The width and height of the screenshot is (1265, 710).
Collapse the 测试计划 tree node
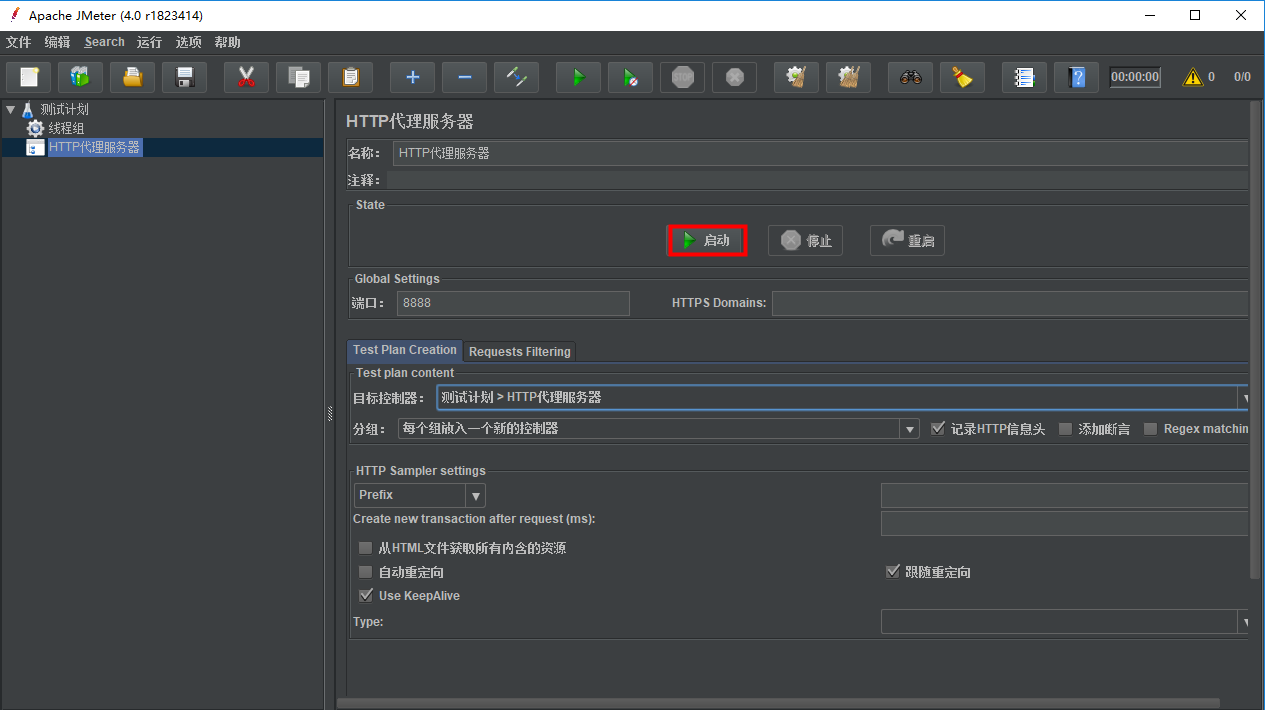[11, 109]
